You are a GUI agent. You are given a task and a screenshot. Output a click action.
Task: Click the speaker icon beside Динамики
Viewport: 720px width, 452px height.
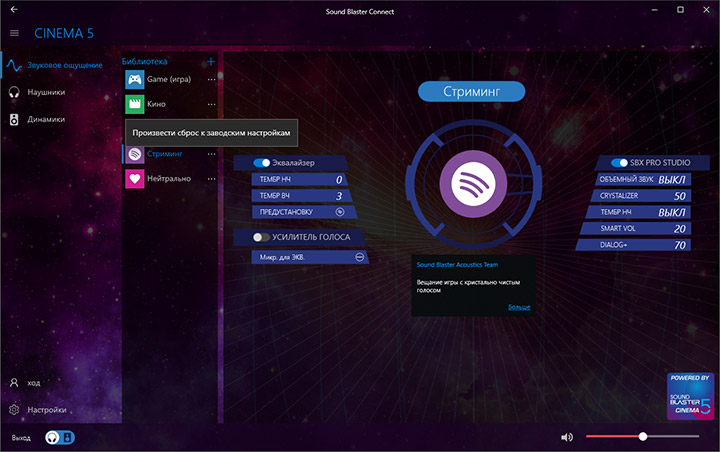coord(14,119)
